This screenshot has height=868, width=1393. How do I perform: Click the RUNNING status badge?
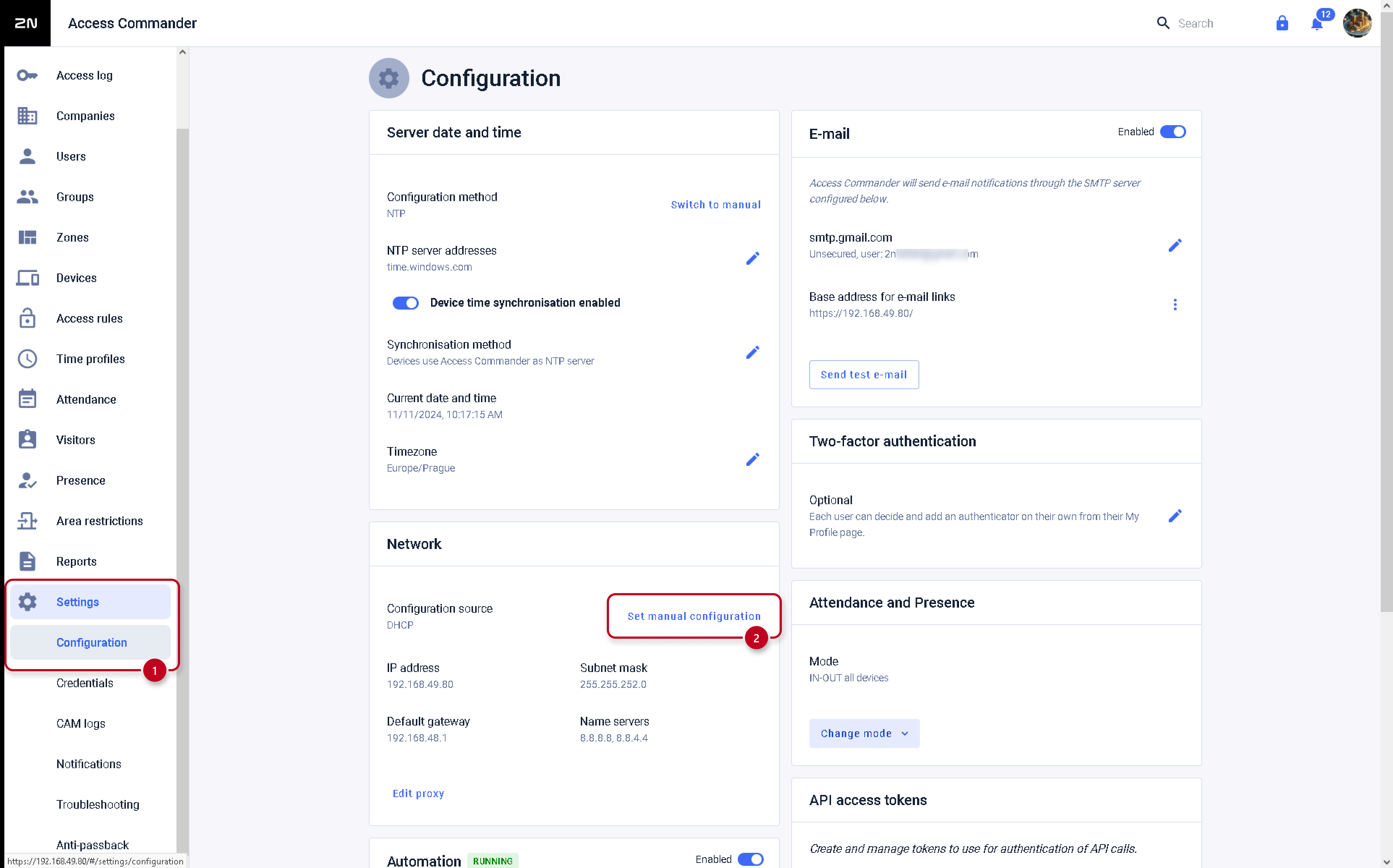coord(493,860)
